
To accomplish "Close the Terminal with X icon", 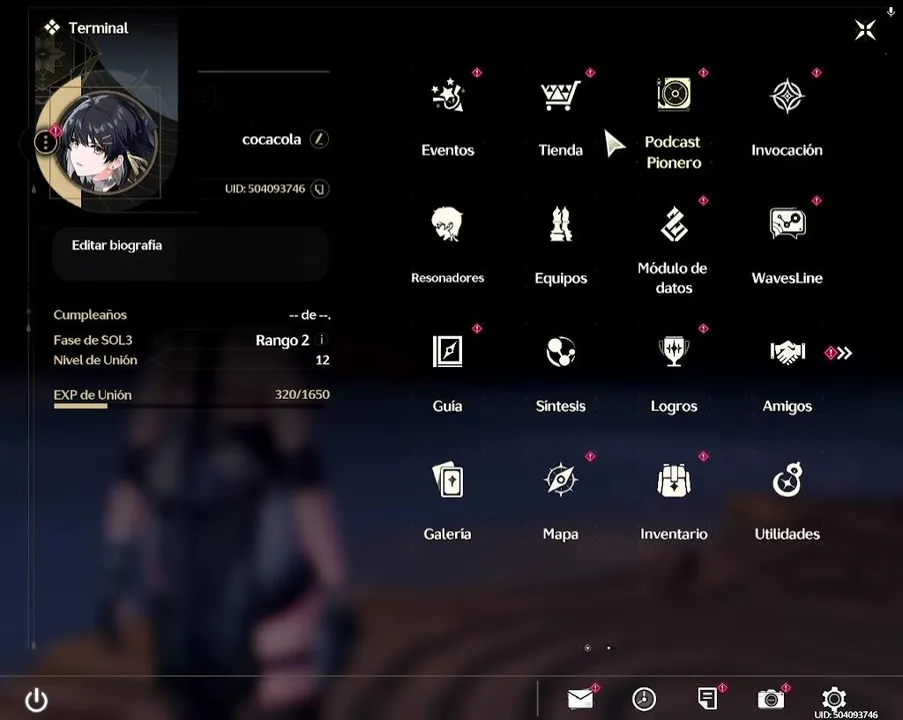I will click(865, 30).
